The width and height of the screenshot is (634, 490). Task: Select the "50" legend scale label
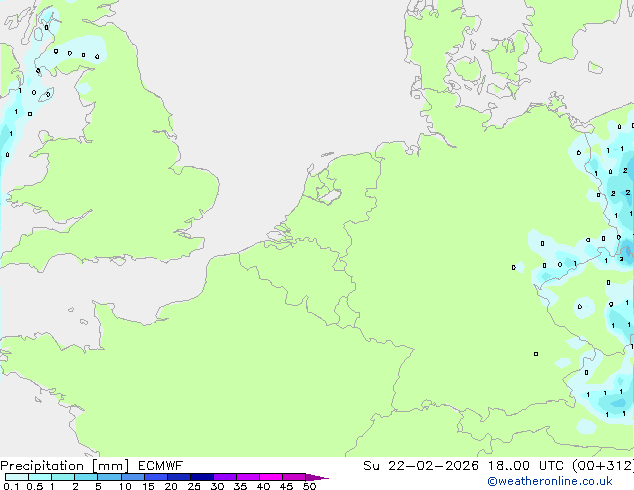[309, 486]
